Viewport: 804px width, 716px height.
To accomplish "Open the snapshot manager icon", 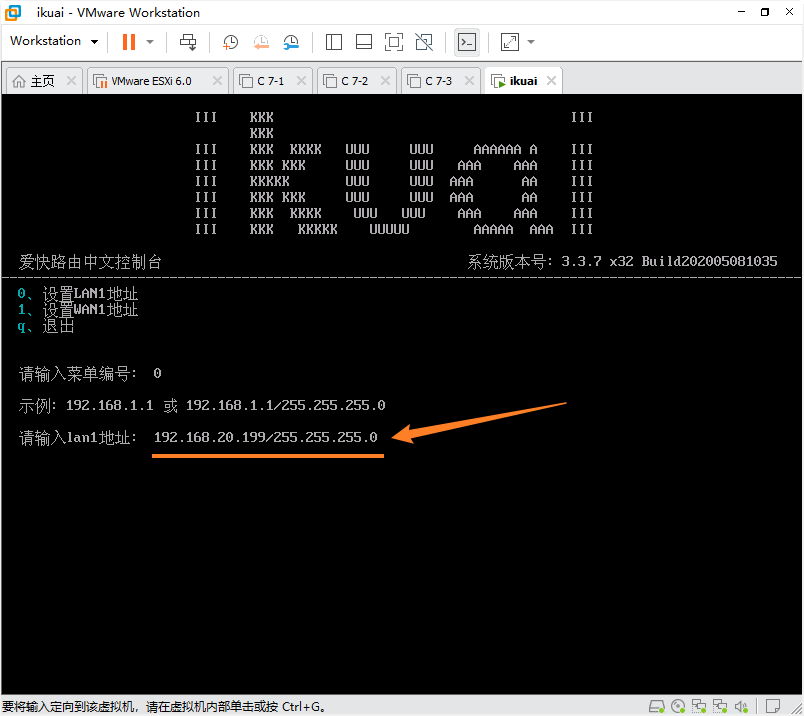I will click(x=291, y=42).
